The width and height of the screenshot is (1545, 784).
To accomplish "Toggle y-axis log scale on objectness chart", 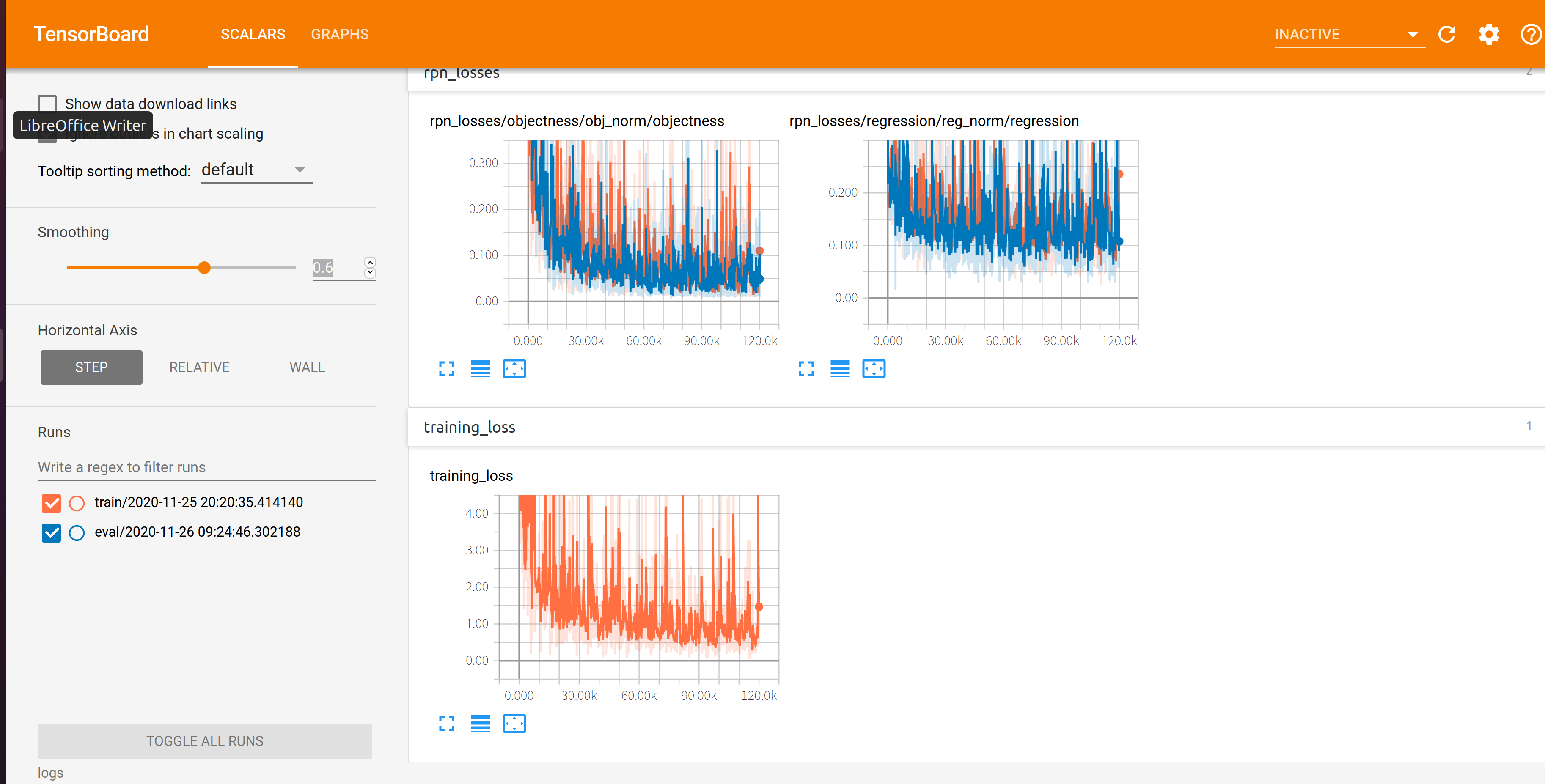I will pos(480,369).
